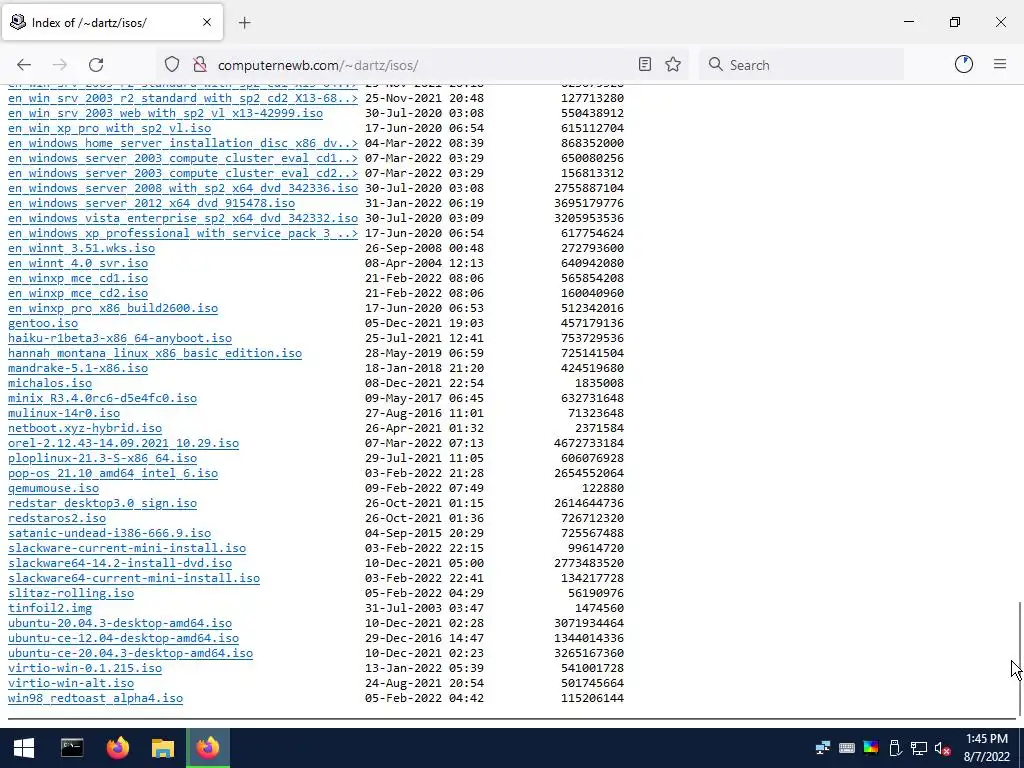Image resolution: width=1024 pixels, height=768 pixels.
Task: Download en_winxp_mce_cd1.iso
Action: [x=78, y=278]
